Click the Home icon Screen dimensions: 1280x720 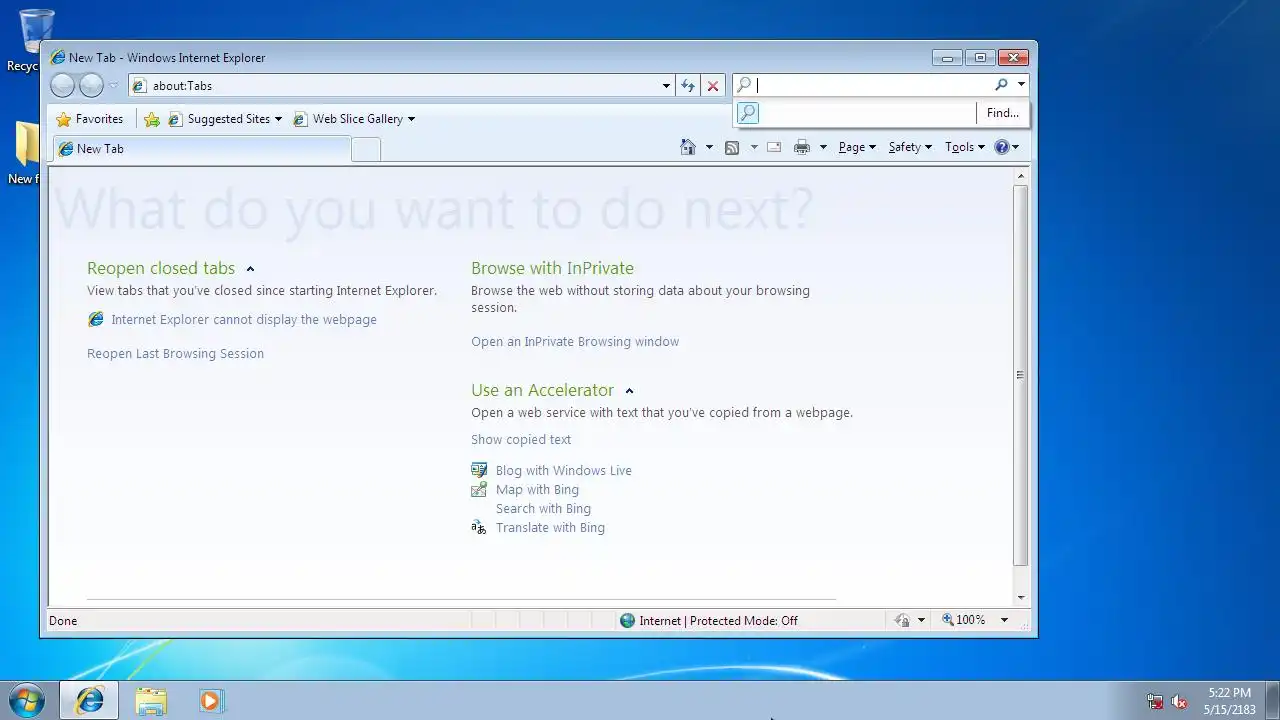click(x=687, y=147)
